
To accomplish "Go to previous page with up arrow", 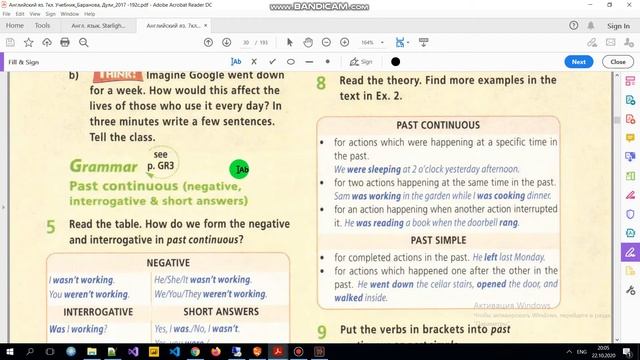I will click(208, 42).
